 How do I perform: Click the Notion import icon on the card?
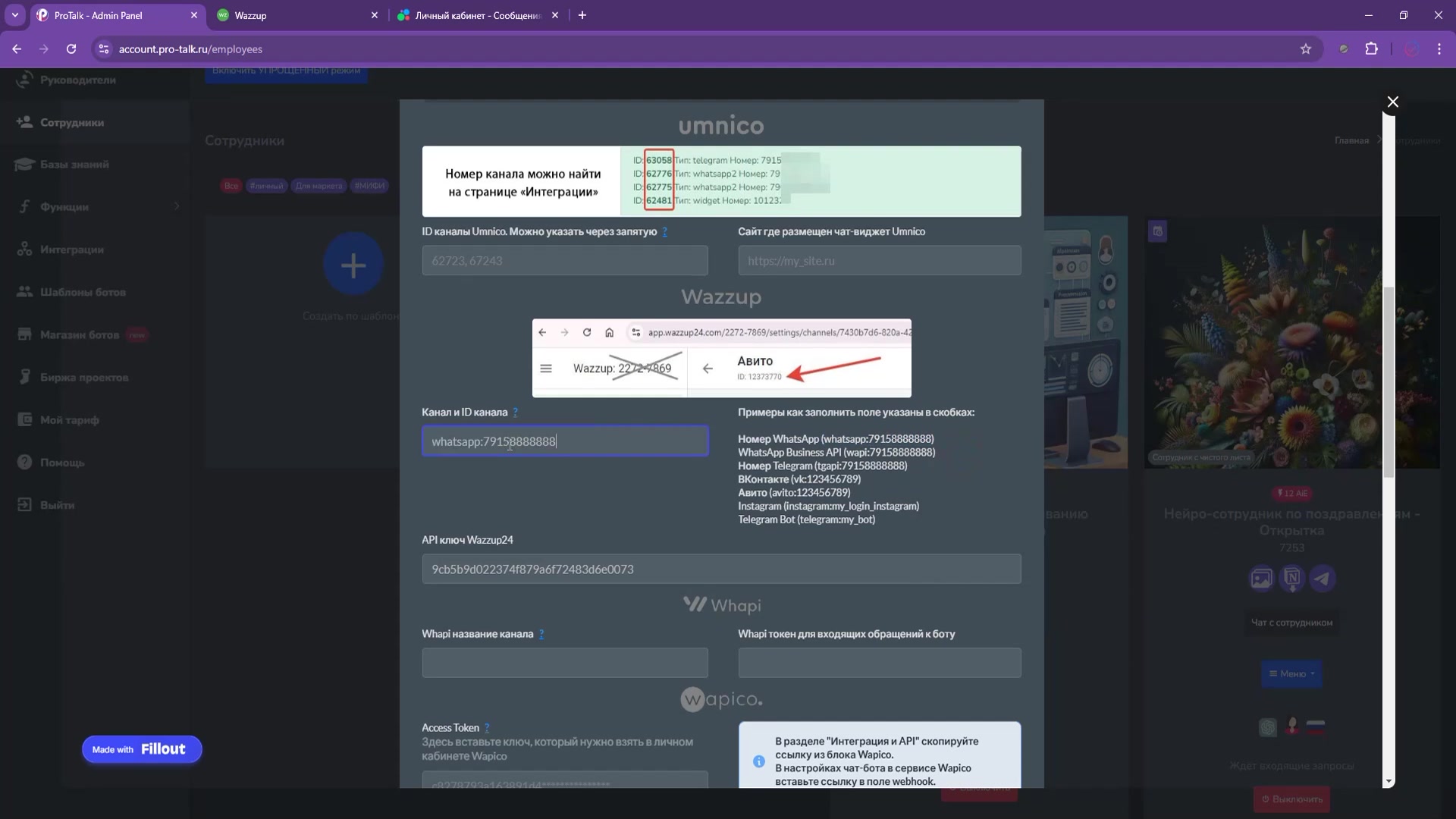(1292, 579)
